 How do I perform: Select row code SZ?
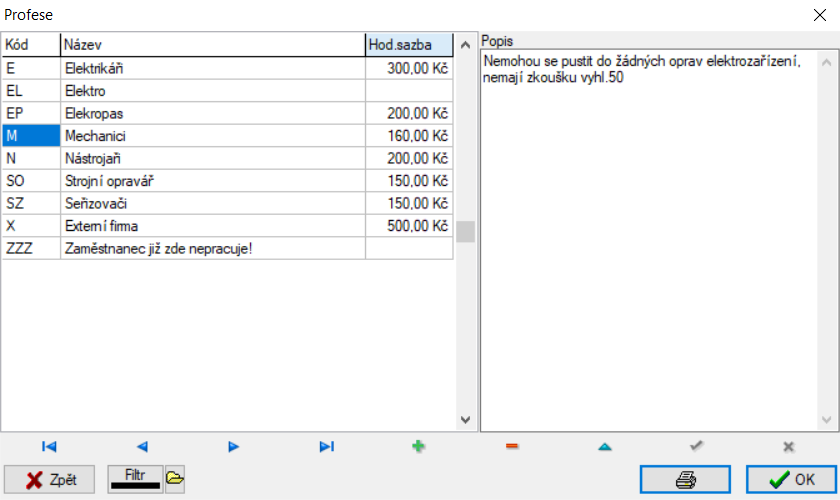[31, 203]
